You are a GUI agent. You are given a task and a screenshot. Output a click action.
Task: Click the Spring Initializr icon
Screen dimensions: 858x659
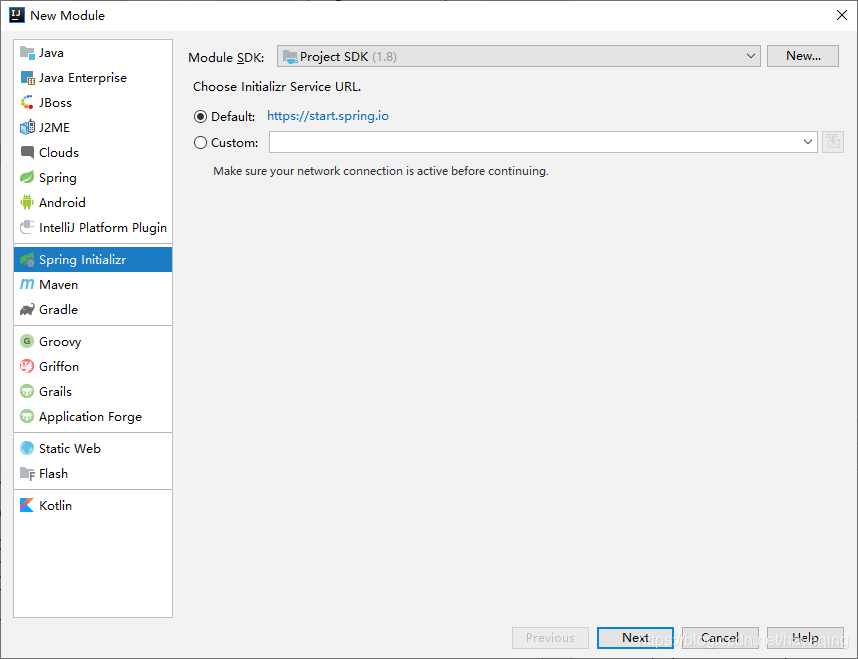click(x=27, y=259)
